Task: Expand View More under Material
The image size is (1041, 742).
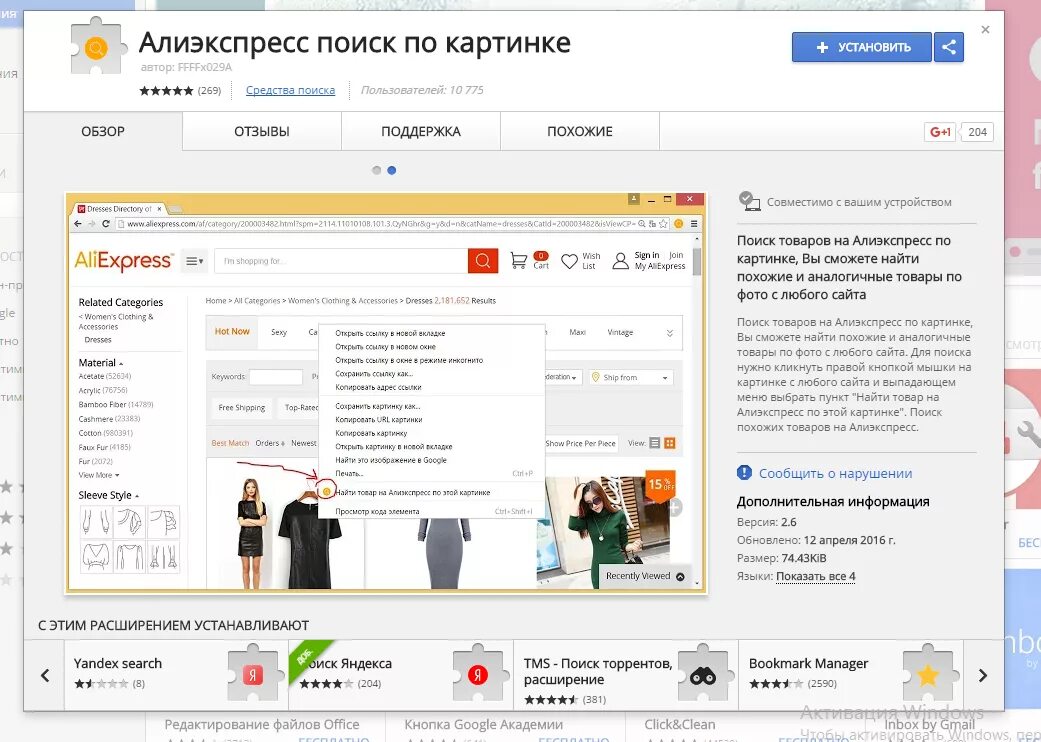Action: tap(99, 475)
